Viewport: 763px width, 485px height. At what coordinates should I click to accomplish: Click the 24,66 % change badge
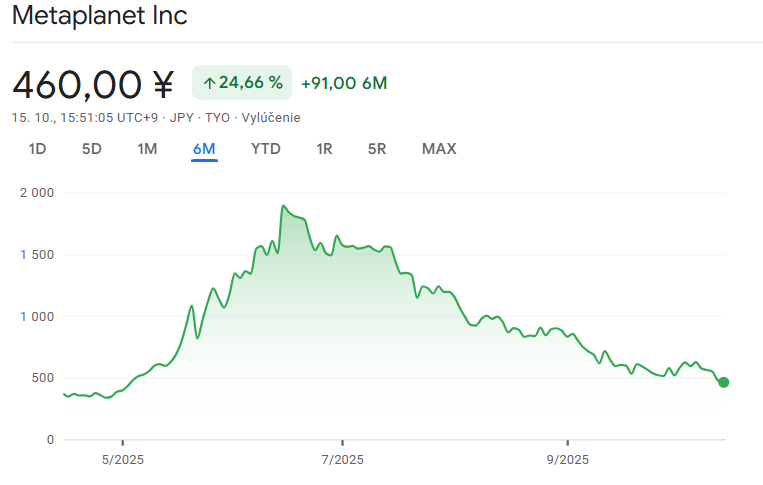(x=242, y=83)
